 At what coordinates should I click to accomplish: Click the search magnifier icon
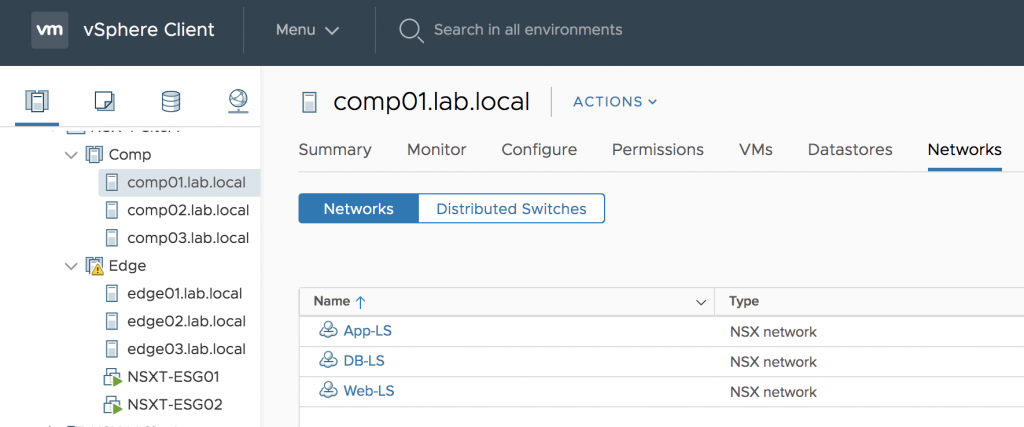pyautogui.click(x=411, y=30)
